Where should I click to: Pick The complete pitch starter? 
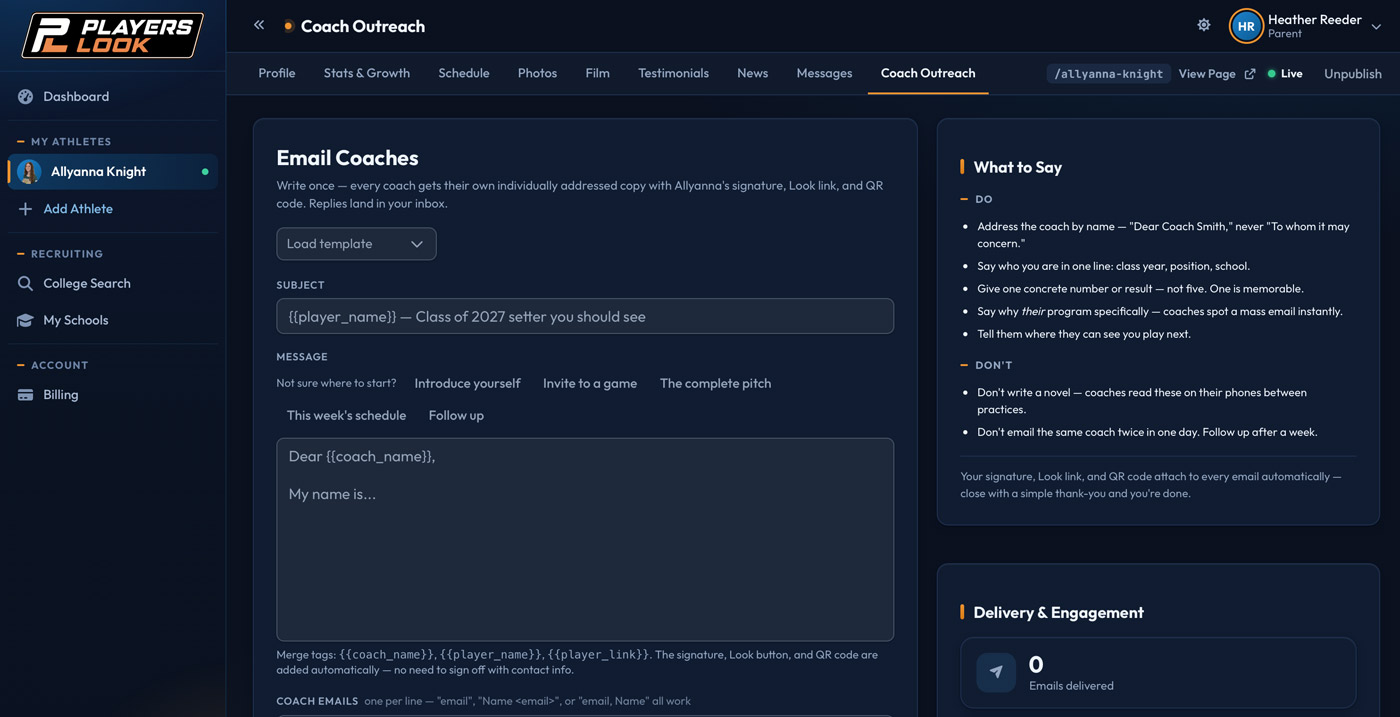(716, 384)
